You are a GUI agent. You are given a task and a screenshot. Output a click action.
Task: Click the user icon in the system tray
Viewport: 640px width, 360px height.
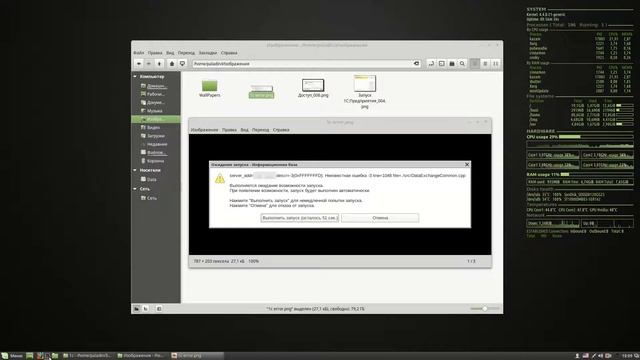pyautogui.click(x=577, y=356)
